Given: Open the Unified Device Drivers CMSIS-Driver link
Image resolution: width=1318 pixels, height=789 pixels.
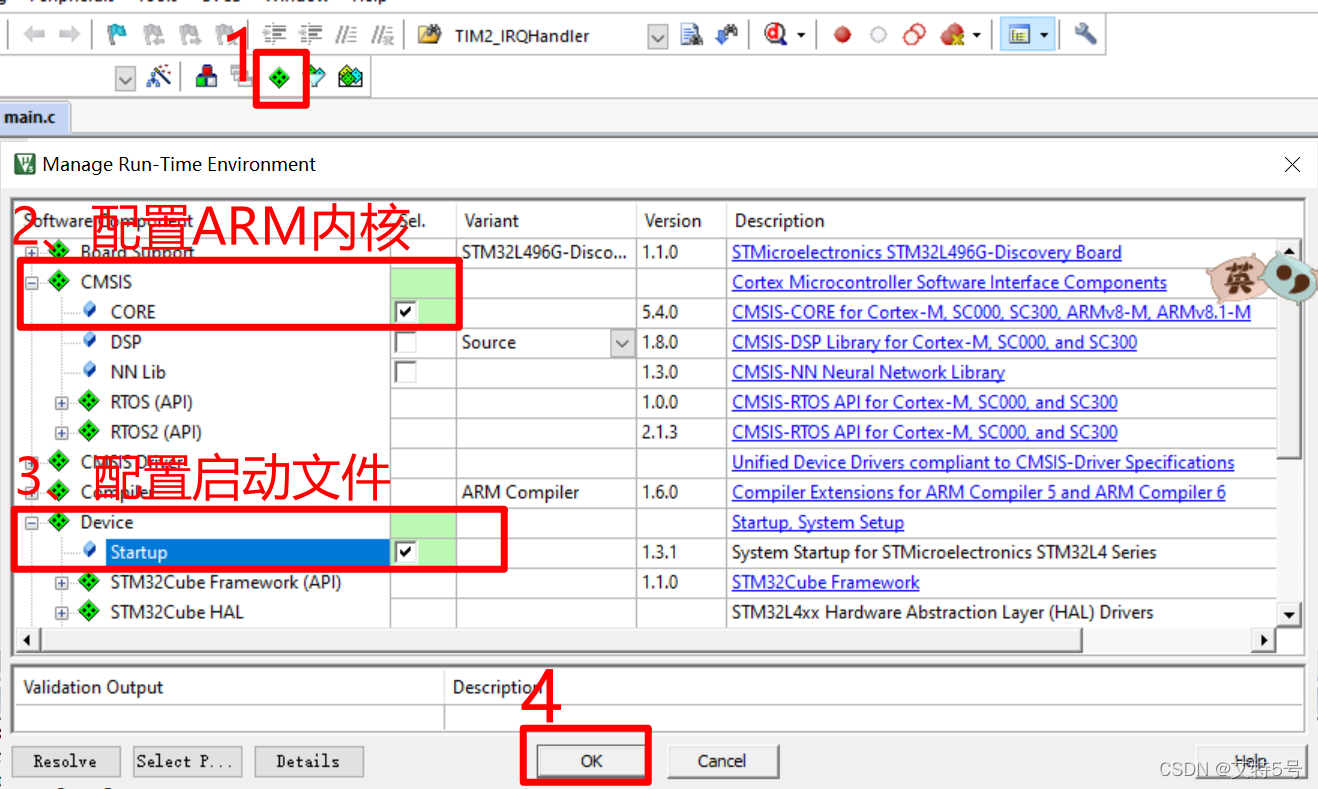Looking at the screenshot, I should pos(983,462).
